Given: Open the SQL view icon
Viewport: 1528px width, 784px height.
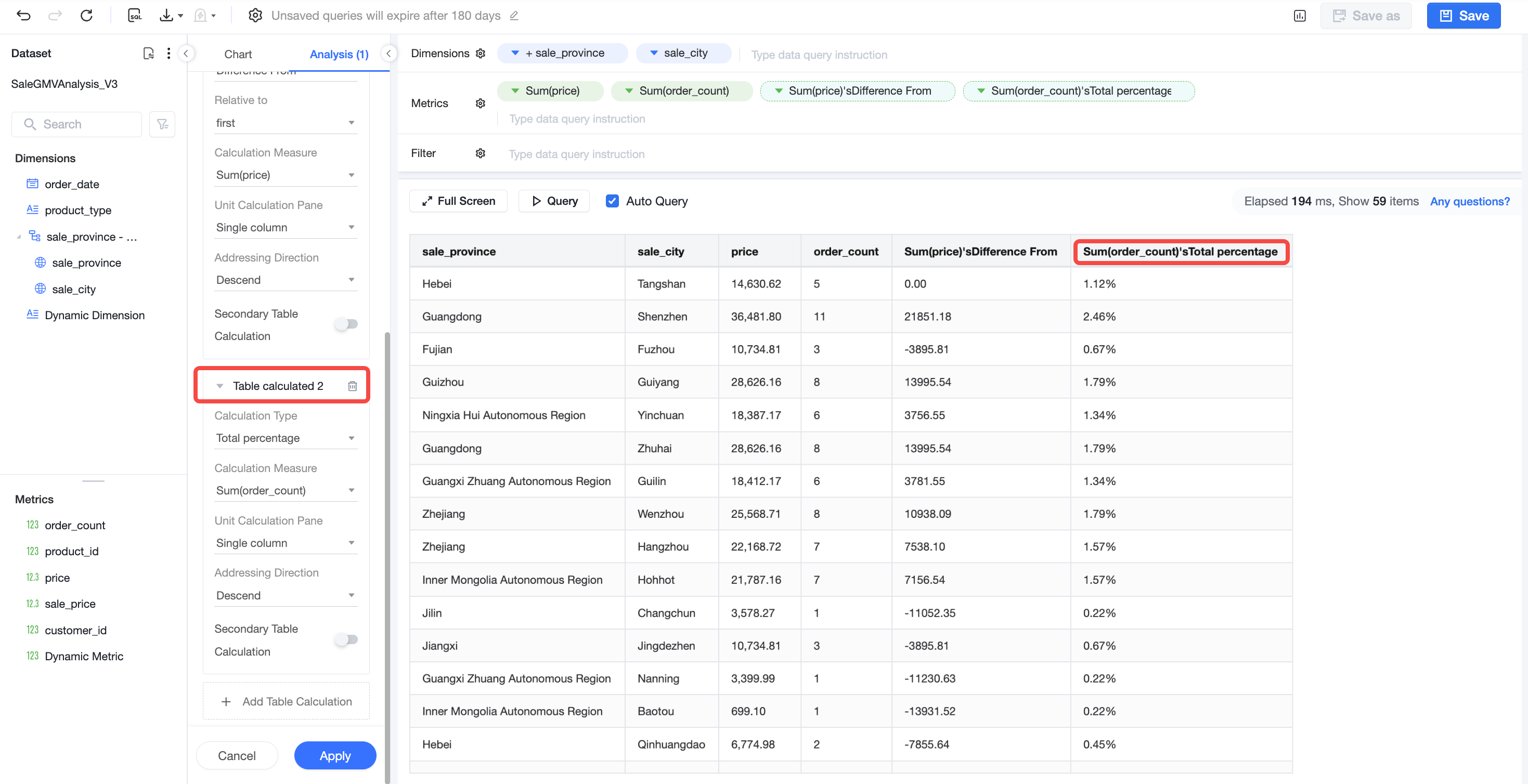Looking at the screenshot, I should click(135, 16).
